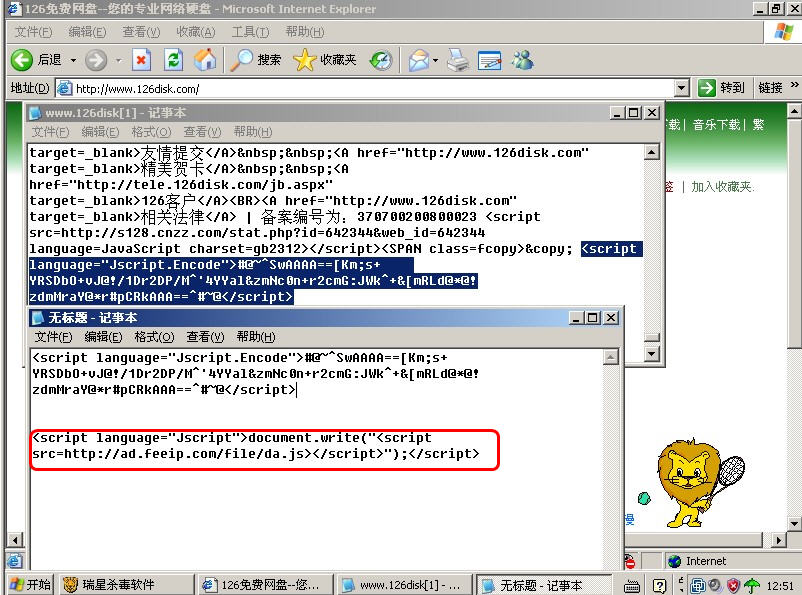Click IE page scroll-up arrow
The height and width of the screenshot is (595, 802).
click(x=794, y=110)
